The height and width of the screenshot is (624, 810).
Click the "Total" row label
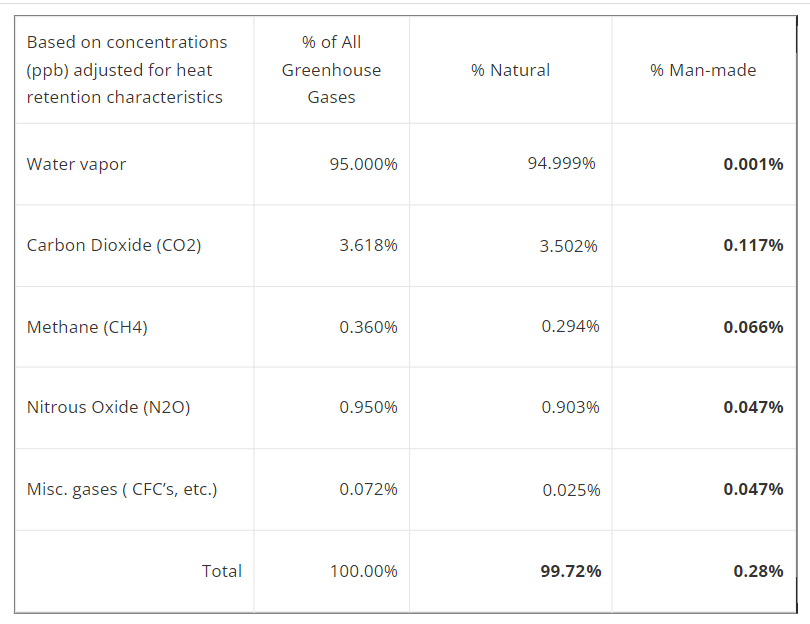222,571
